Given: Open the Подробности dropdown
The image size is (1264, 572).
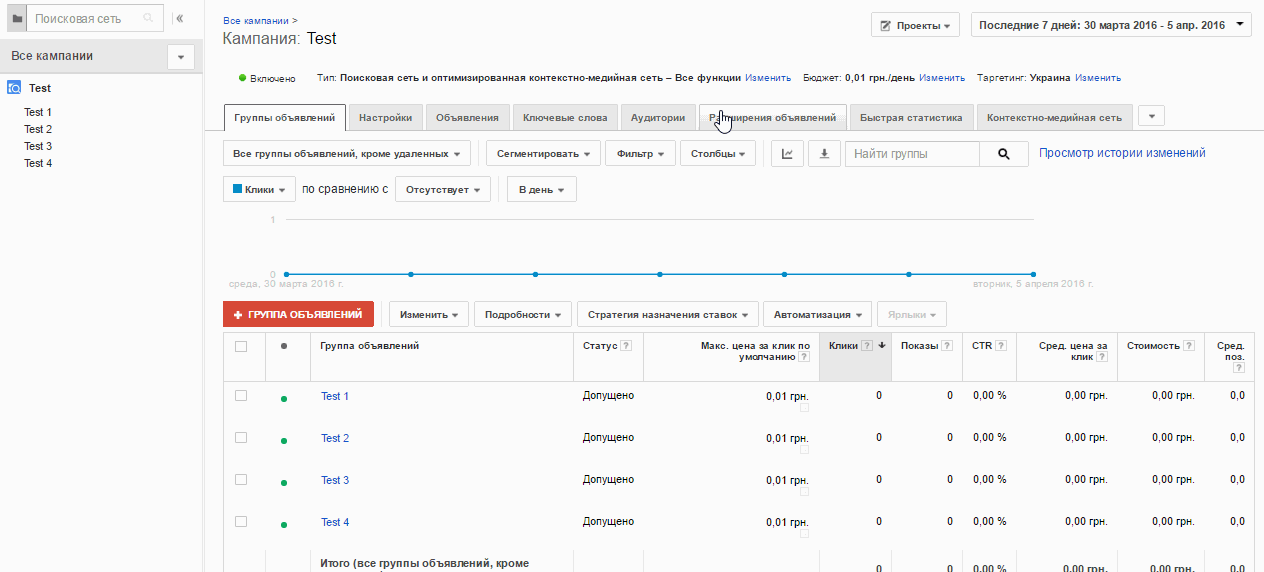Looking at the screenshot, I should (523, 314).
